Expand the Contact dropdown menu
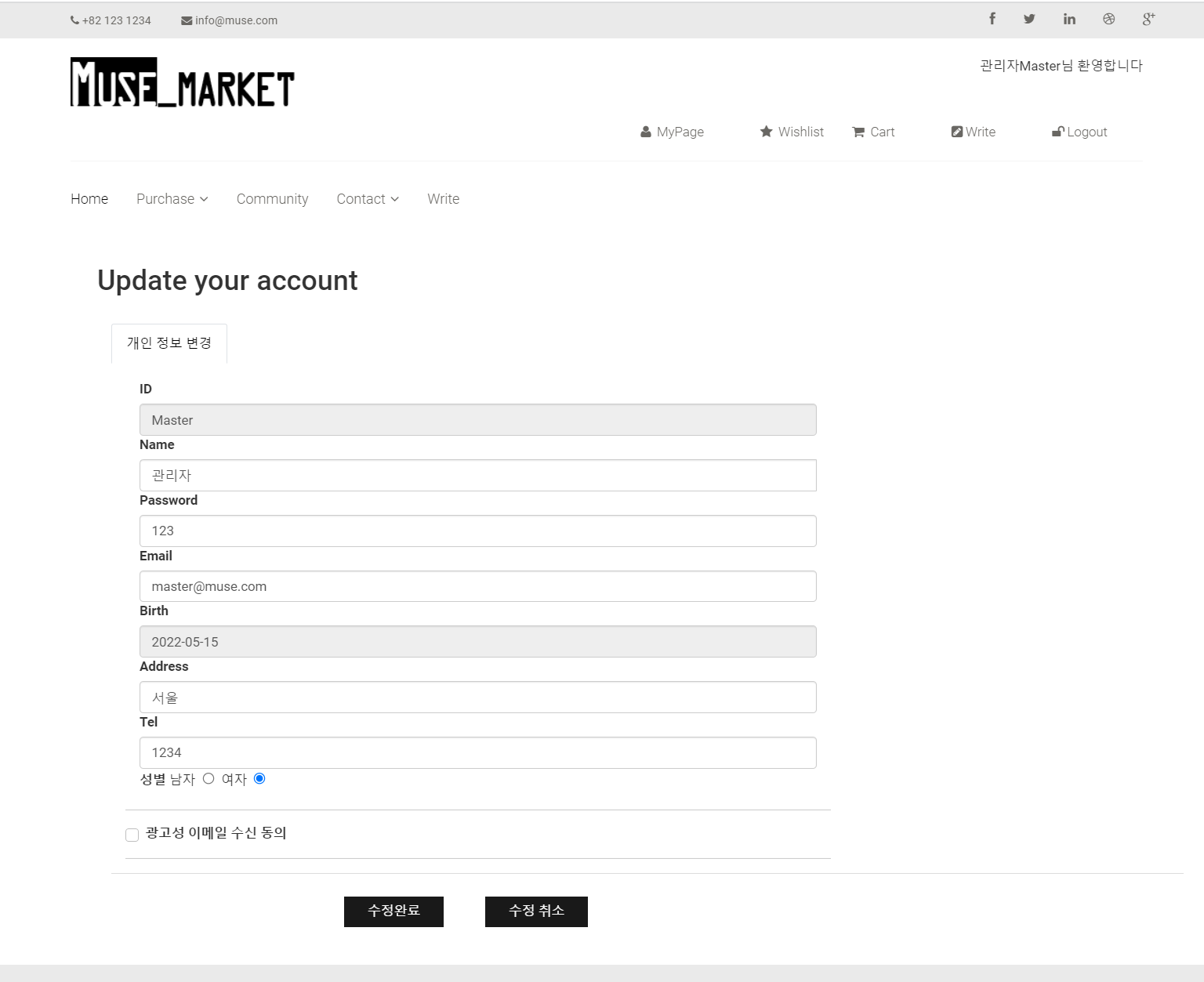The image size is (1204, 982). click(367, 198)
